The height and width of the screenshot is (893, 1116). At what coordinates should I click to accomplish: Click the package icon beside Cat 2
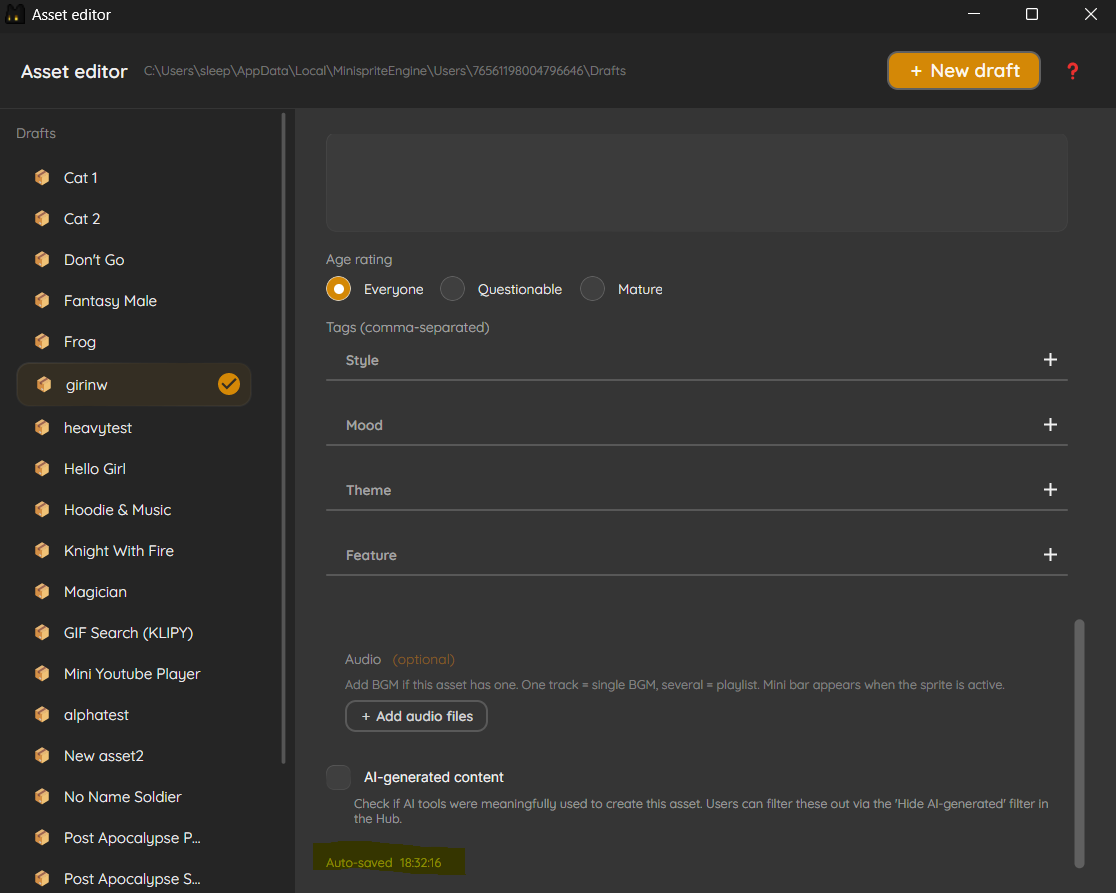coord(43,218)
